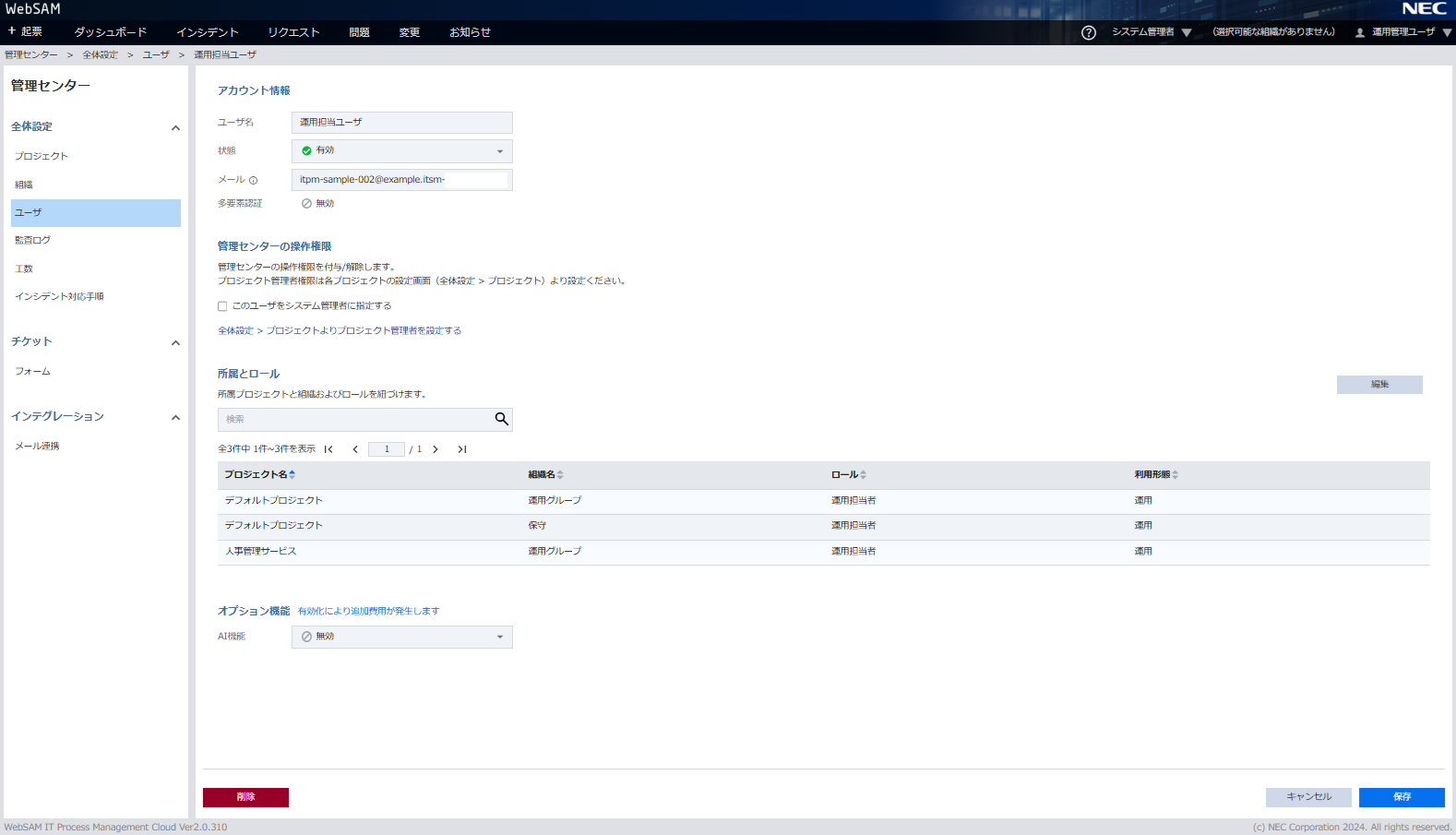Go to previous page arrow
Screen dimensions: 1456x835
355,449
